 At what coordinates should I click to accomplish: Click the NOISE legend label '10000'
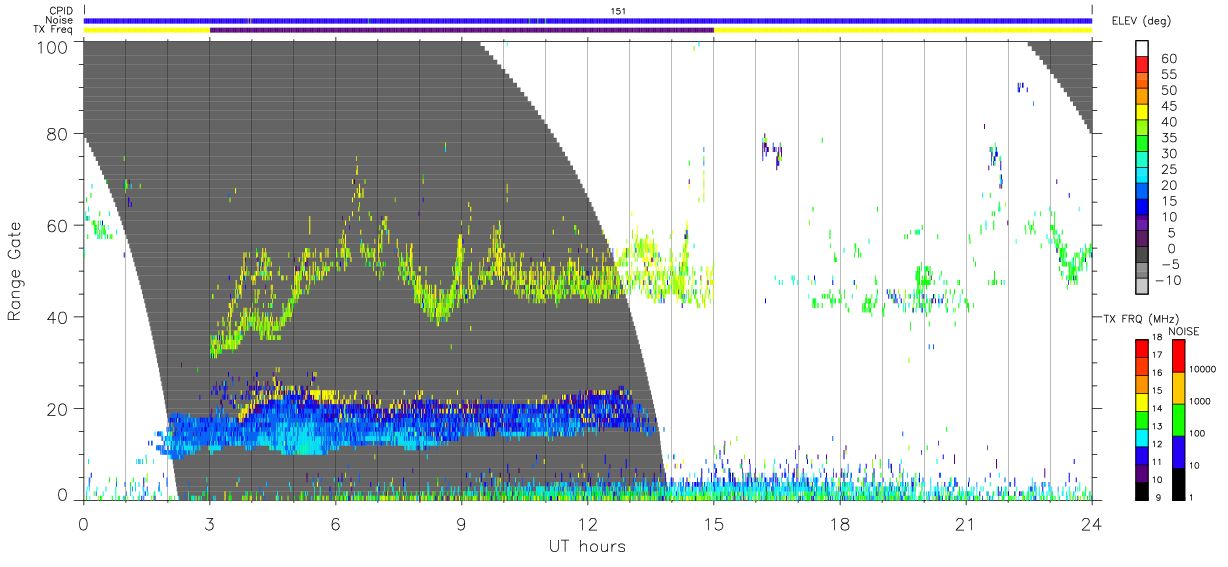1205,369
